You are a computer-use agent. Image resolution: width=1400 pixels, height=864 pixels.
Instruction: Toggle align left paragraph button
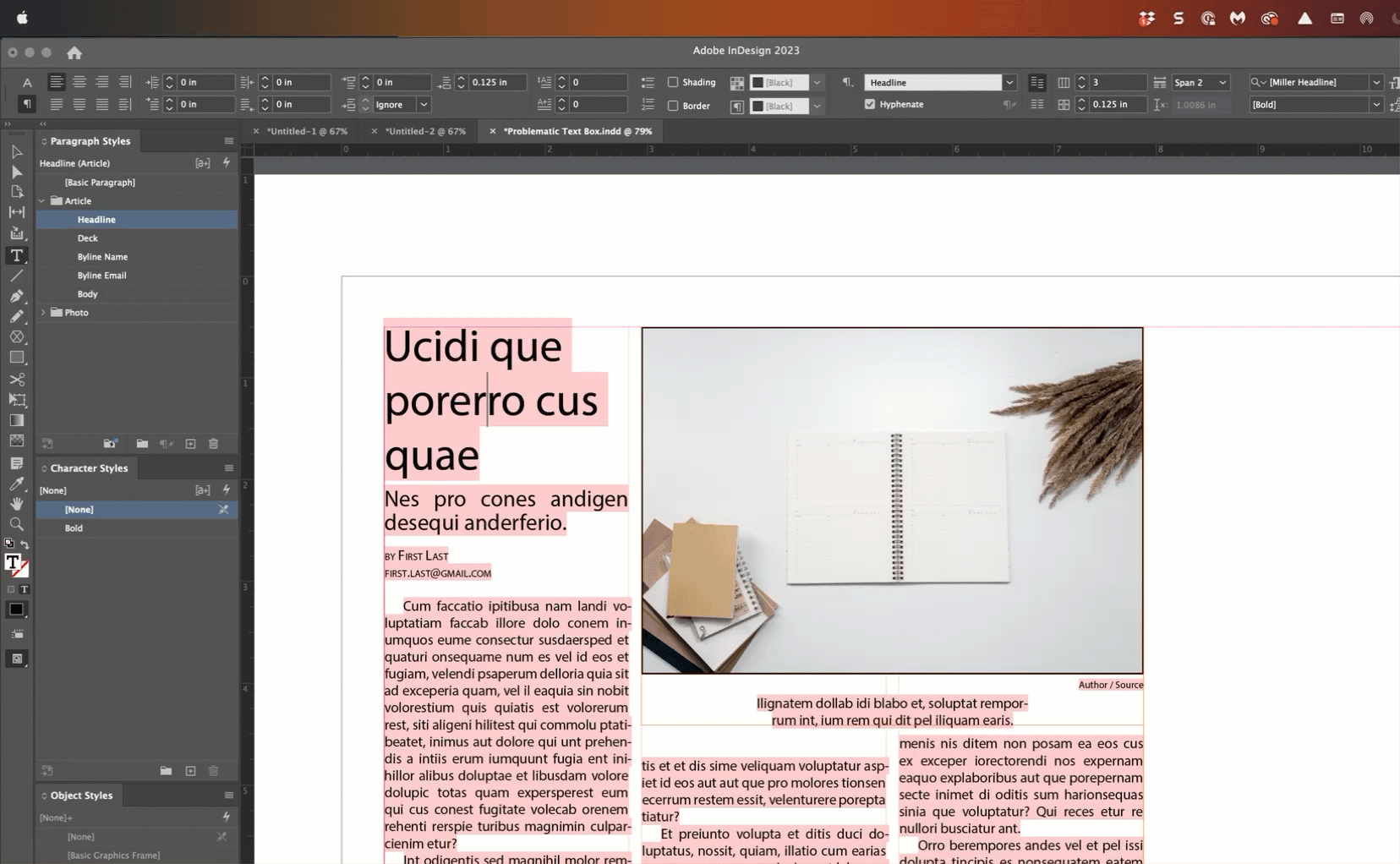(x=56, y=82)
